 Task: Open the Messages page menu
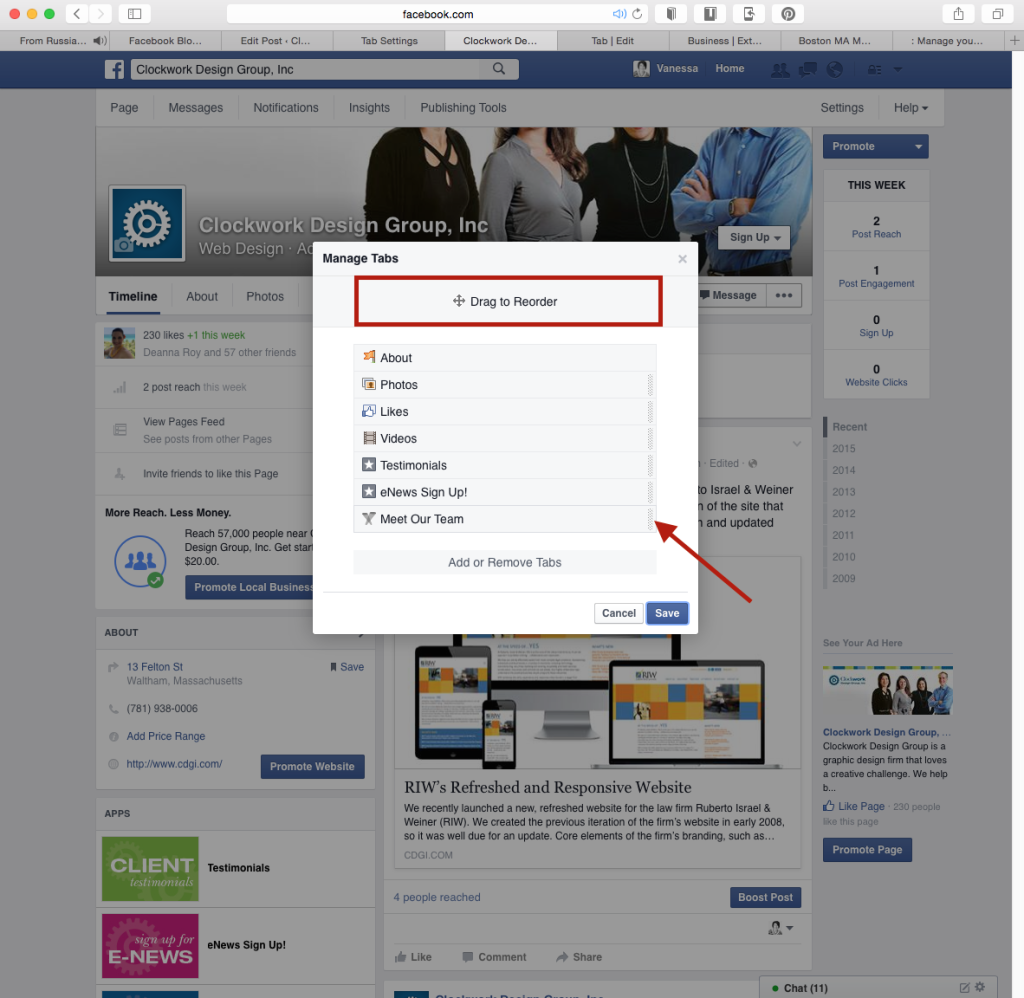(x=195, y=108)
